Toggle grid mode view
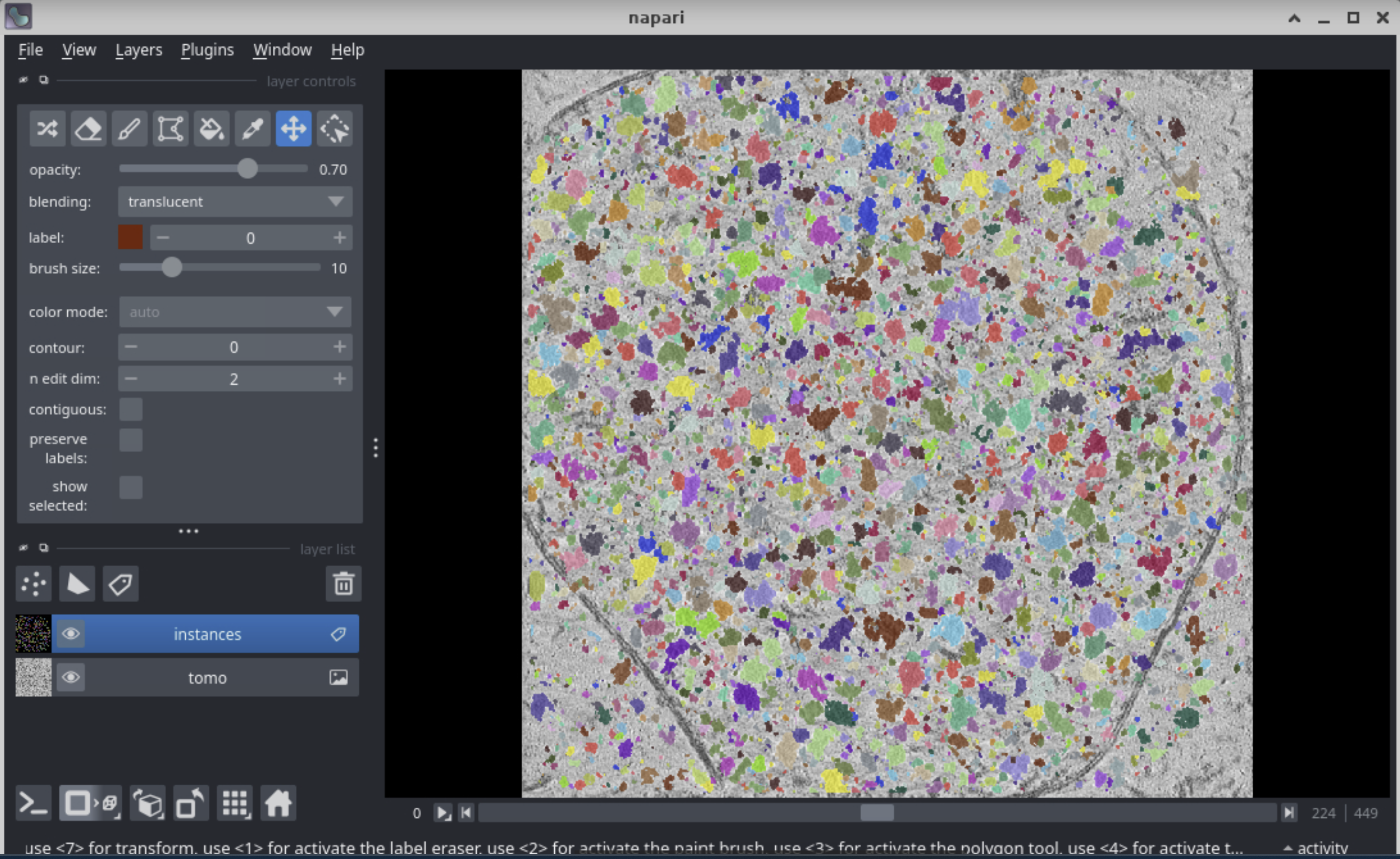Screen dimensions: 1400x859 (x=234, y=803)
